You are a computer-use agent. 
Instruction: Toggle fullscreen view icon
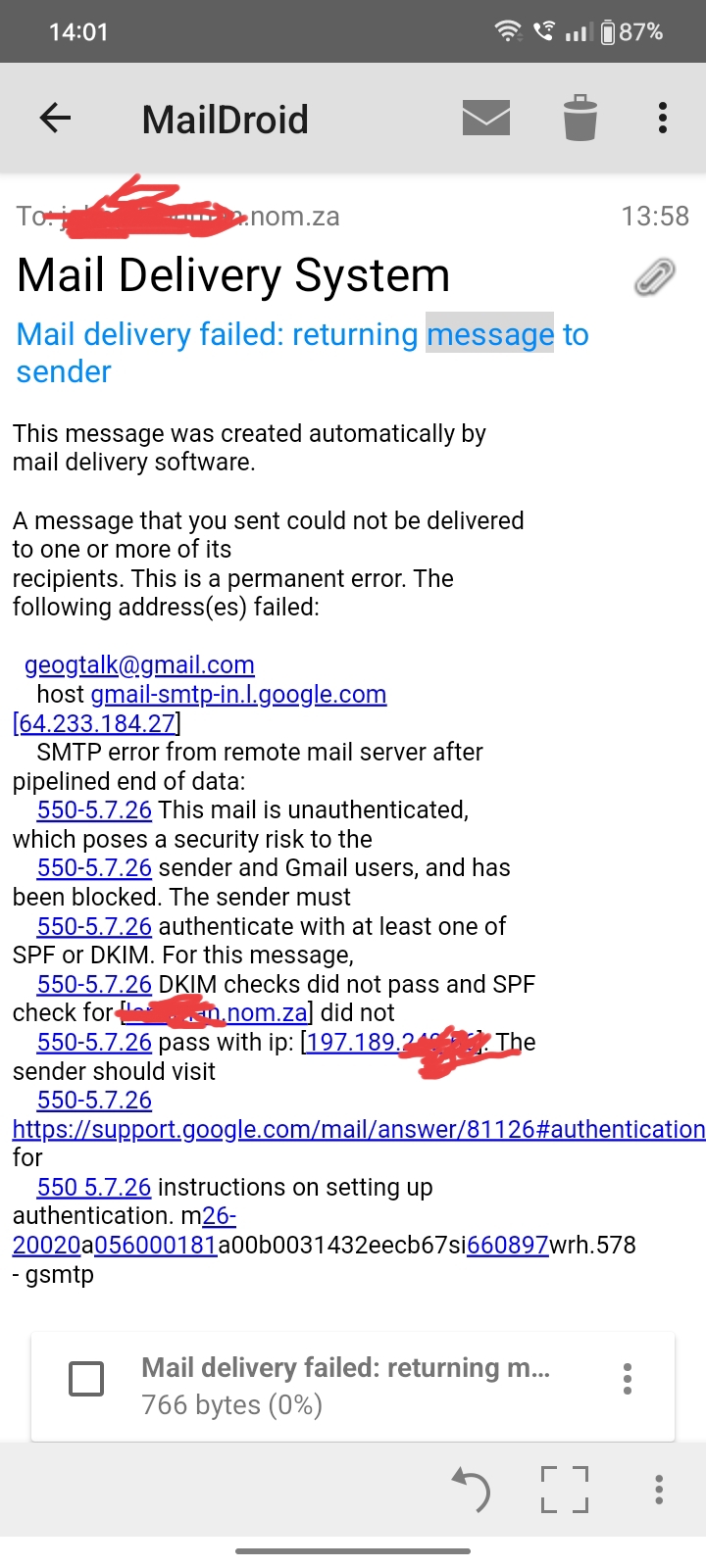(565, 1490)
